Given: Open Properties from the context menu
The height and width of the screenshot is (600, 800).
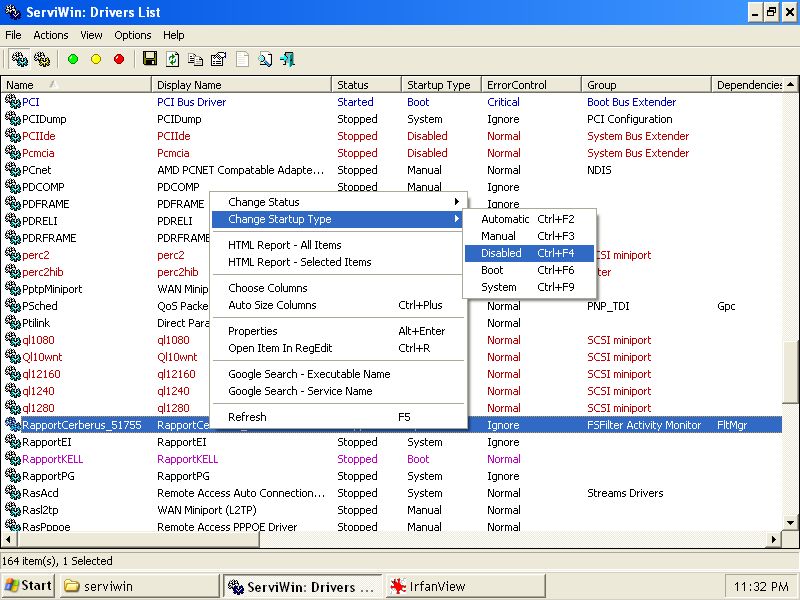Looking at the screenshot, I should [x=339, y=331].
